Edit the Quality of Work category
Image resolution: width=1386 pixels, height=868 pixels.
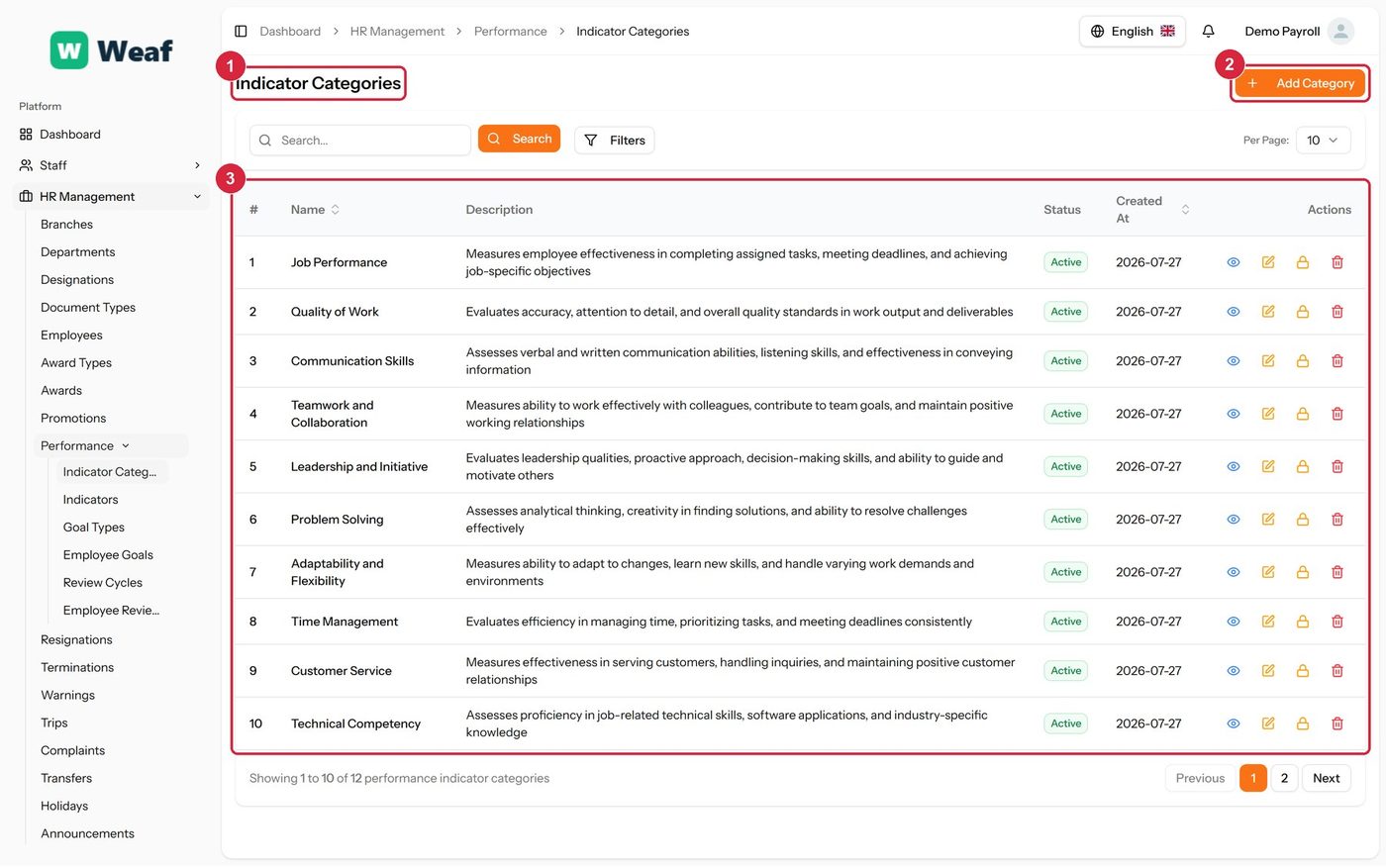tap(1268, 312)
